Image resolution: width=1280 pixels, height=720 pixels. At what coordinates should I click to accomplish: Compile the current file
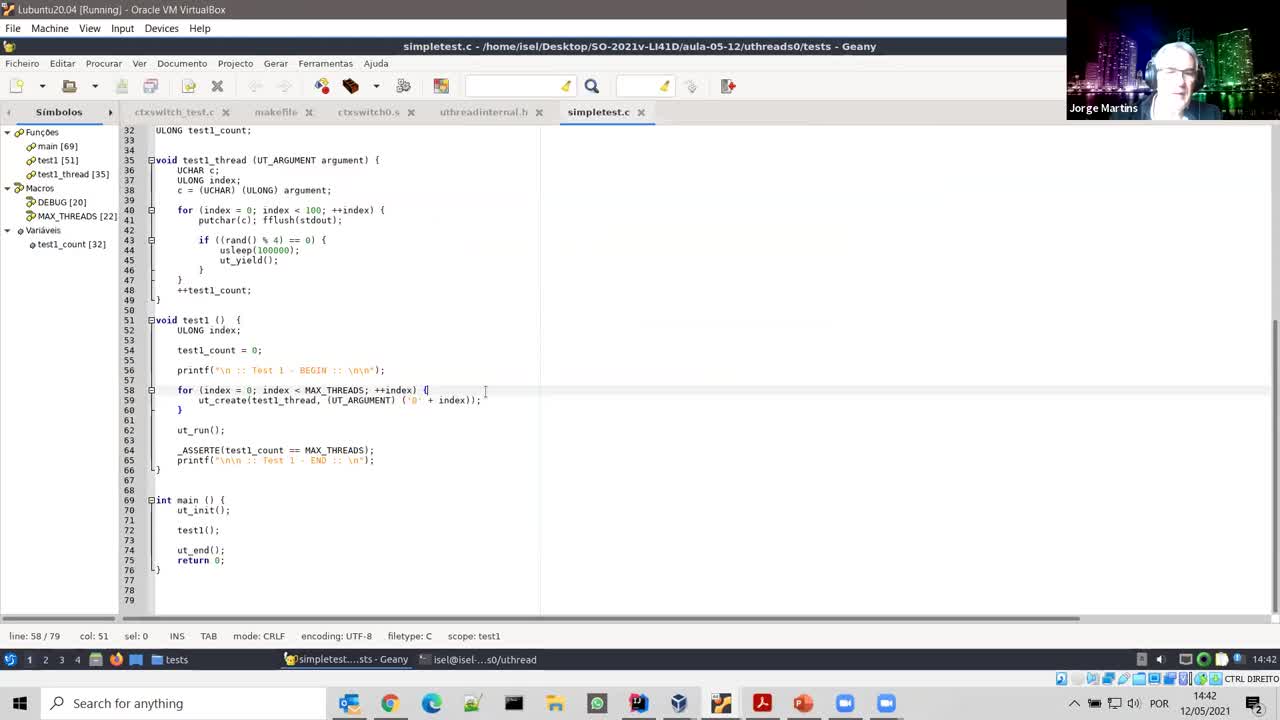(321, 86)
